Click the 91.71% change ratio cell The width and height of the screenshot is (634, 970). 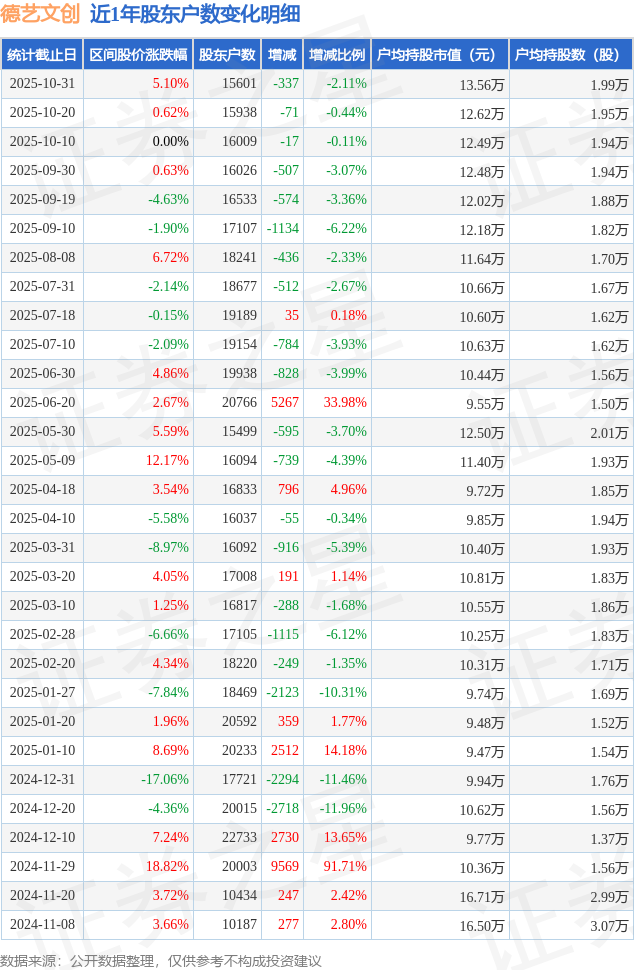coord(345,867)
